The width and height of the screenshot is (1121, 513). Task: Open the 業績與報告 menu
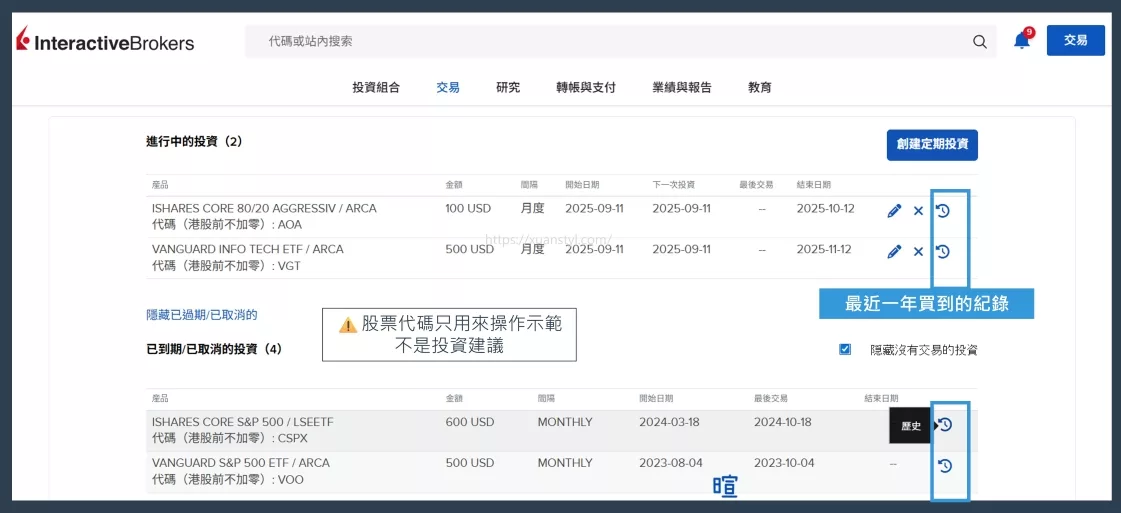682,88
